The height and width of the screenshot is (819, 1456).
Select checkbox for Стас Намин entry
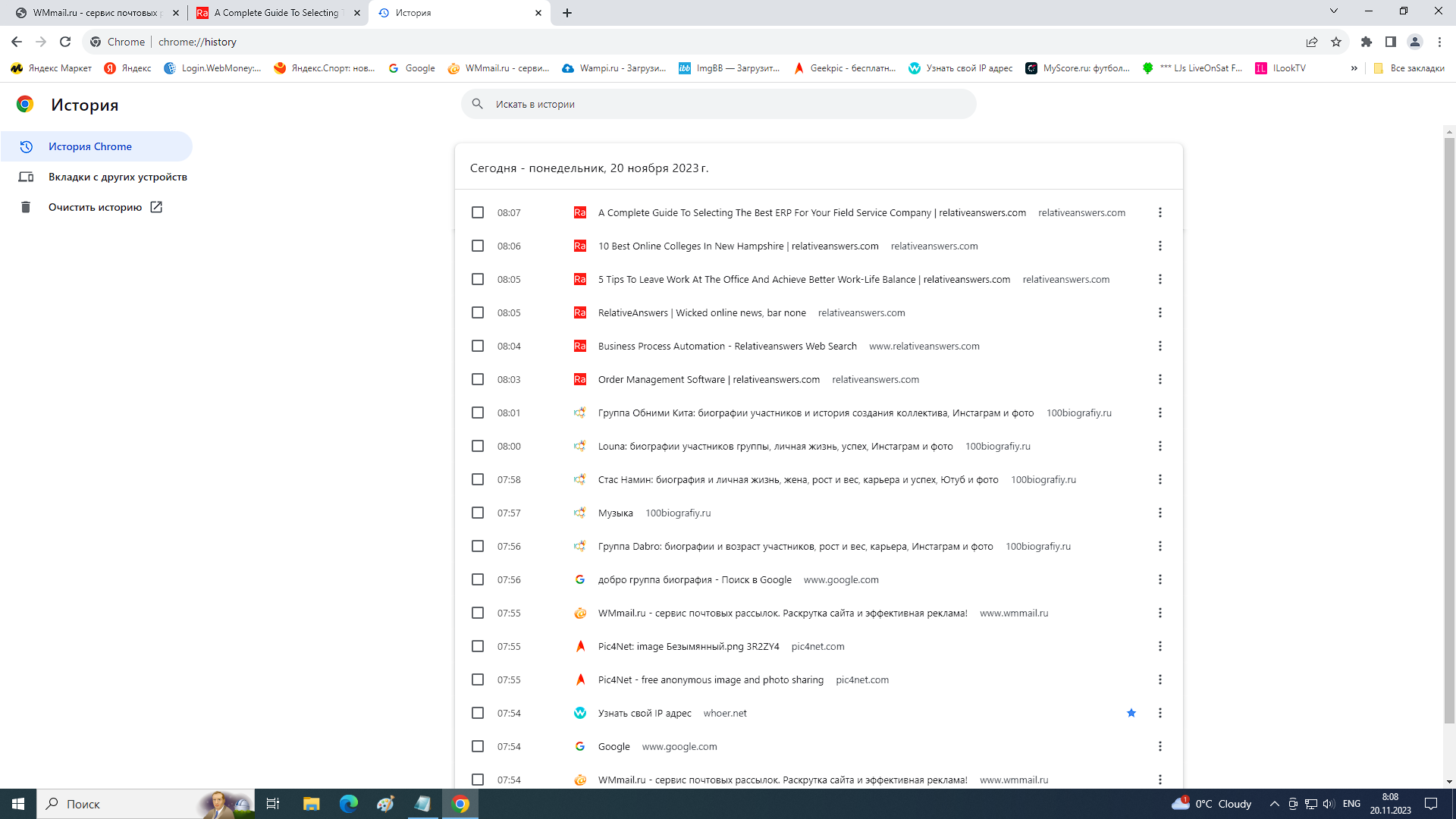click(x=478, y=479)
